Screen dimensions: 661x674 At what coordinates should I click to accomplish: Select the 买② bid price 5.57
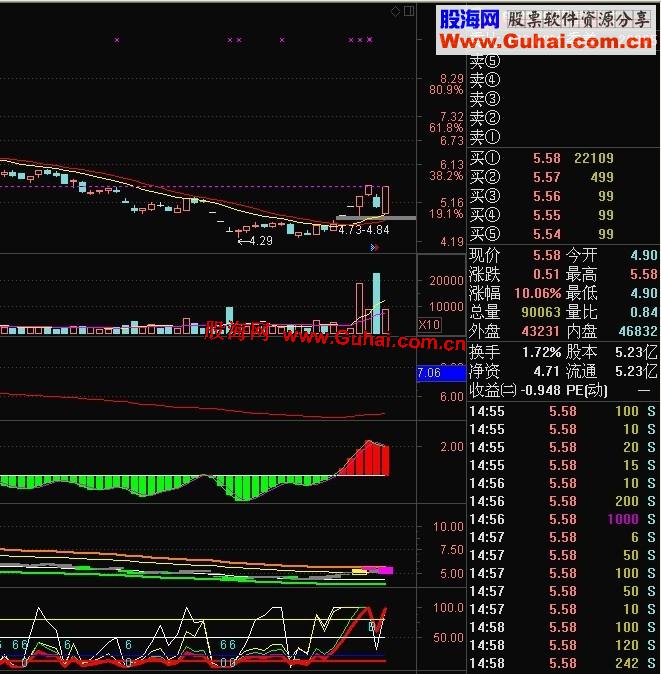tap(547, 177)
